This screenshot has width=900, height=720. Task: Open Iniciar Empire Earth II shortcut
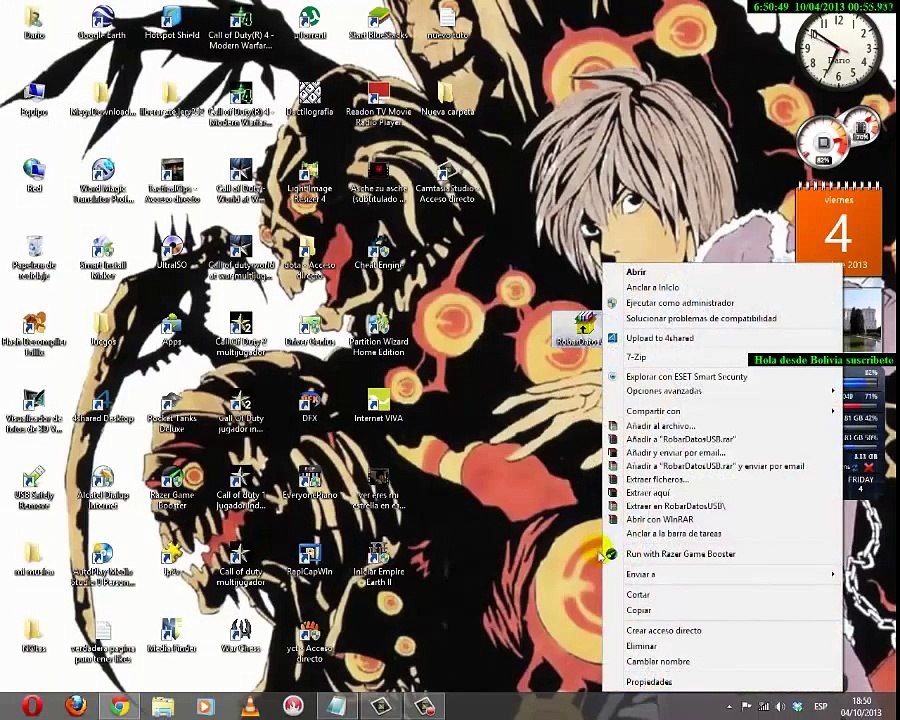pyautogui.click(x=378, y=564)
